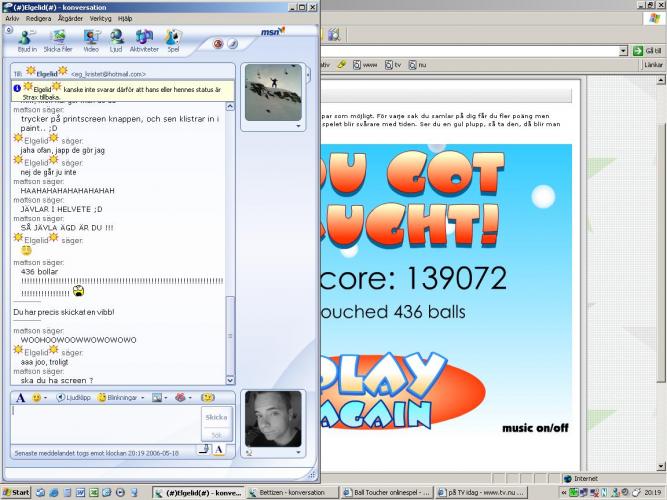Send a Ljudklipp voice clip
The width and height of the screenshot is (667, 500).
73,398
